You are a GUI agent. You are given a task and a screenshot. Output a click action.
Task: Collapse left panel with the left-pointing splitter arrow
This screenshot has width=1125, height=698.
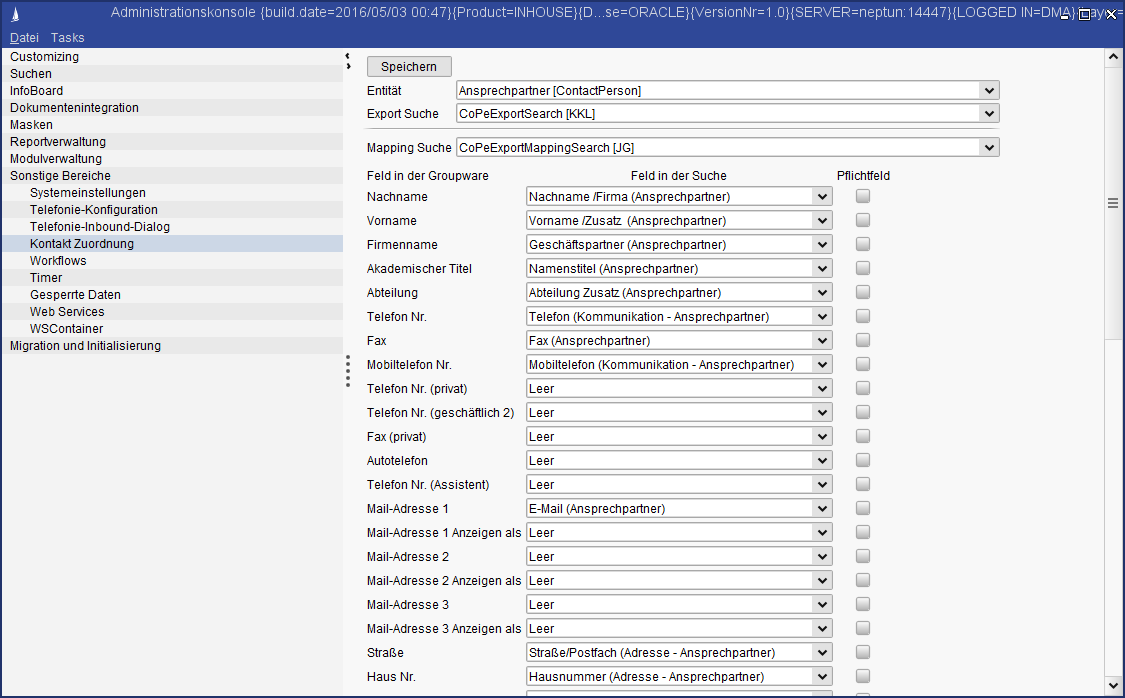[347, 56]
